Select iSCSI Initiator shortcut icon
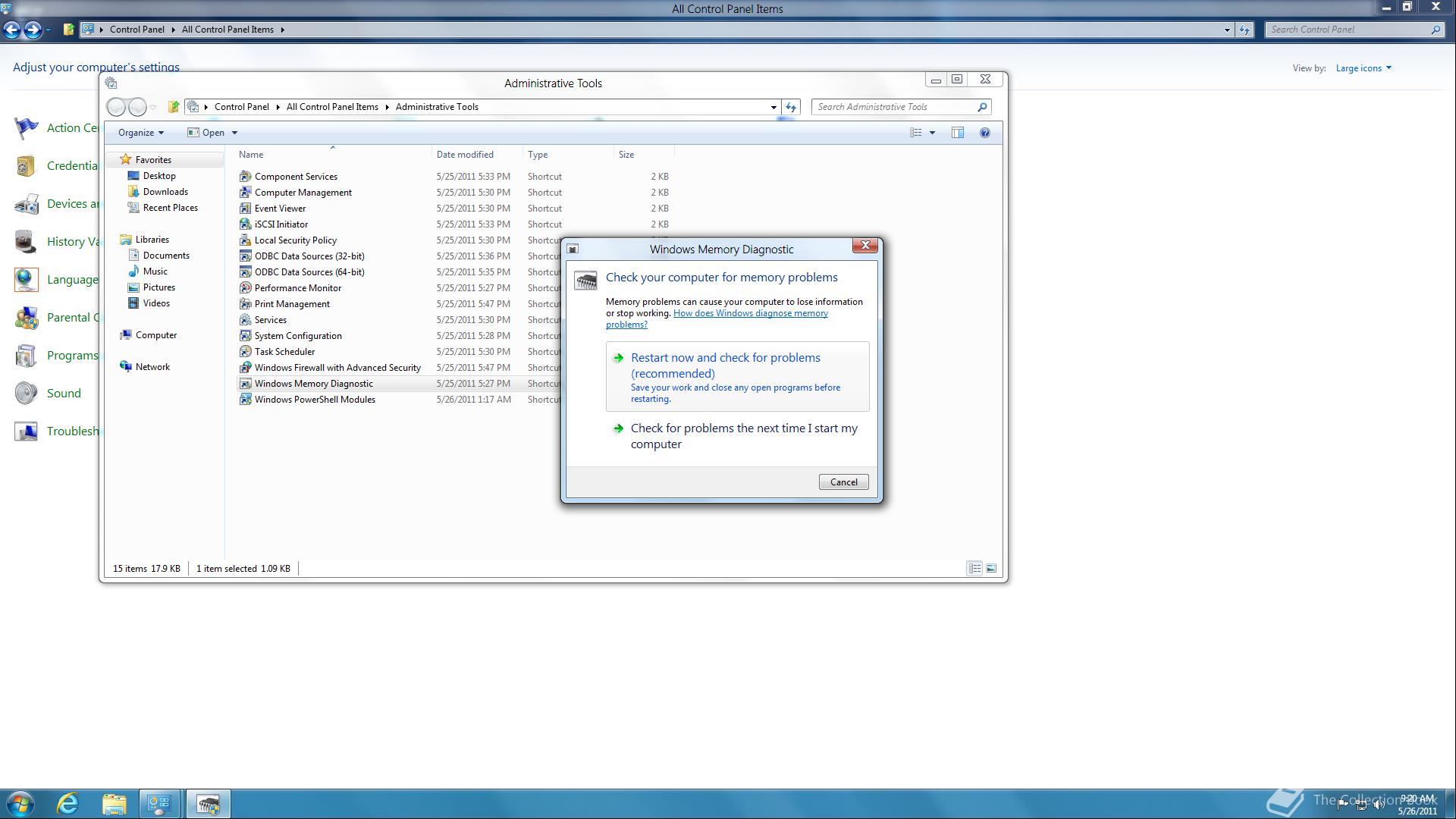Screen dimensions: 1456x819 (245, 224)
